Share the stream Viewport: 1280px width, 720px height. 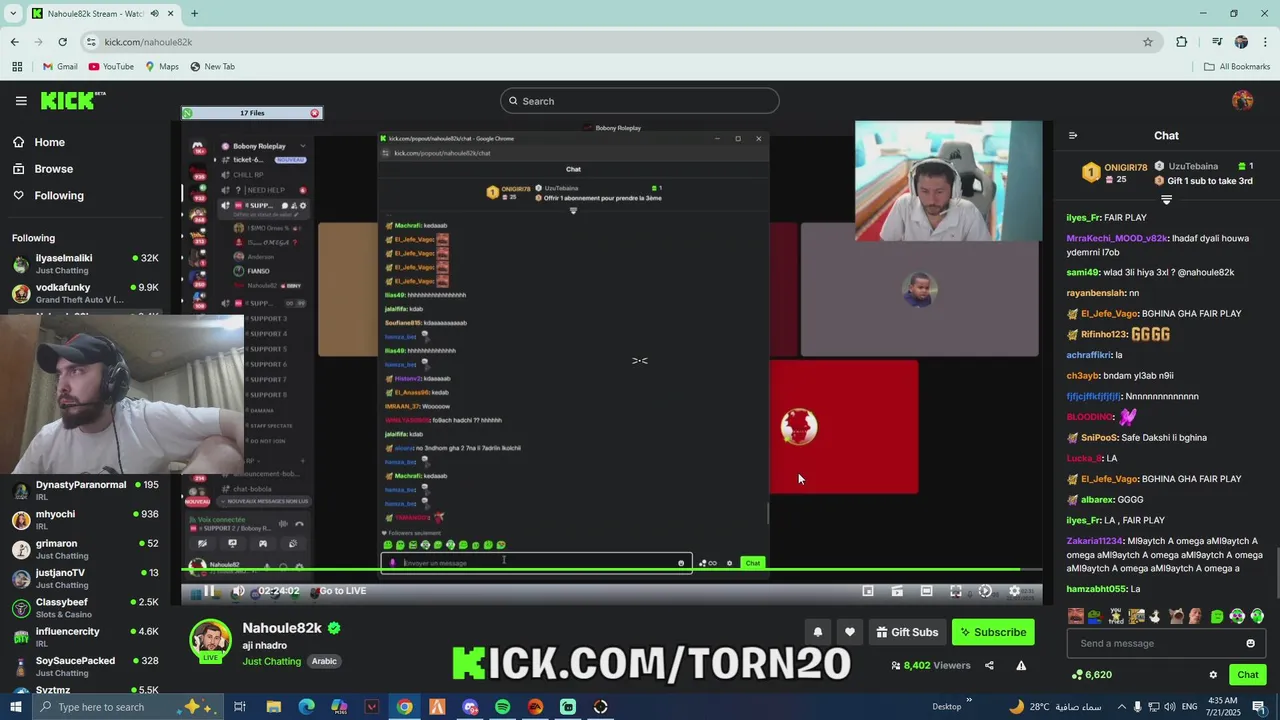coord(989,666)
